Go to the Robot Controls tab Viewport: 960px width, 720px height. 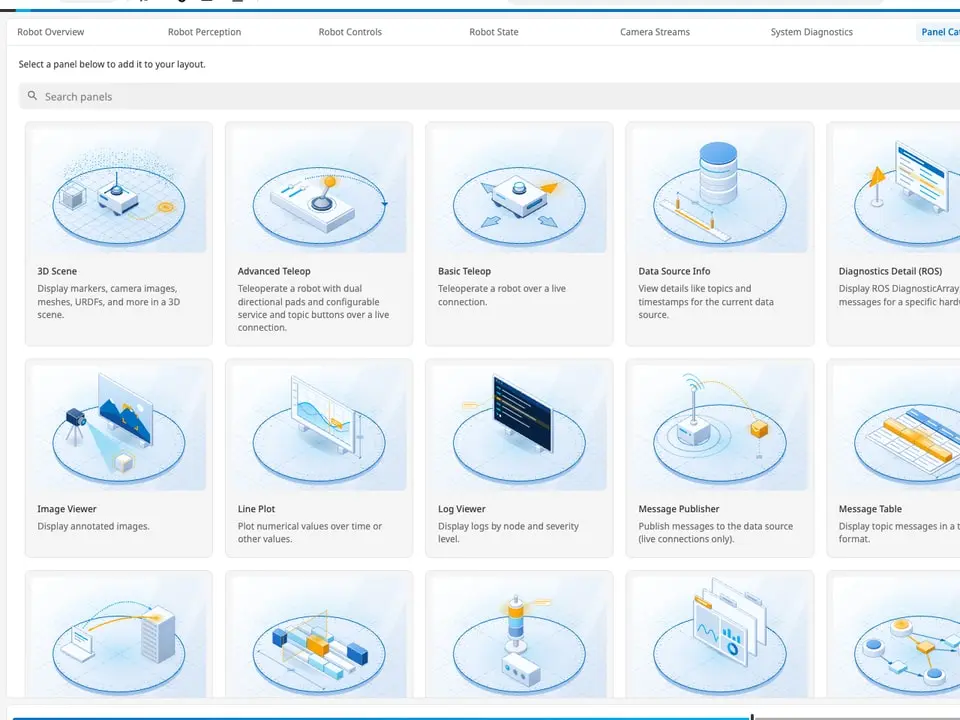[350, 32]
